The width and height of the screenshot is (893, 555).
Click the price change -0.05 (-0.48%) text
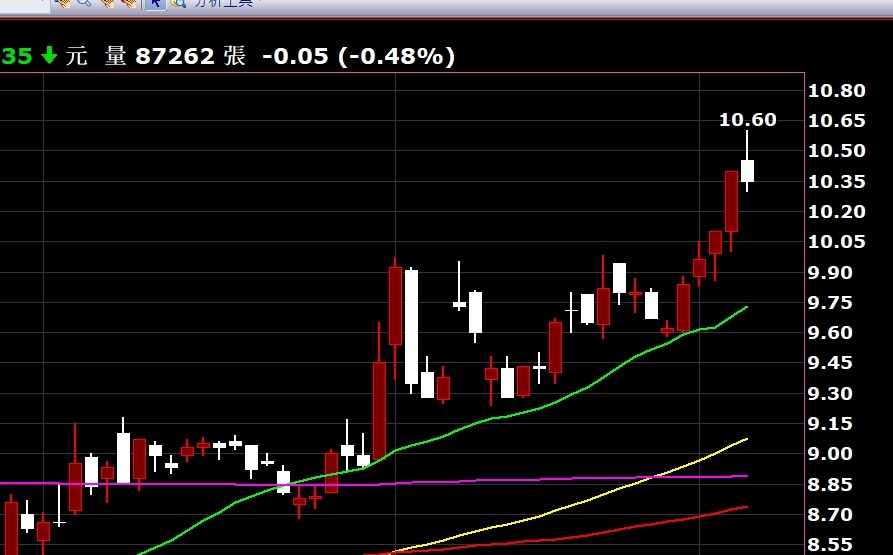point(359,56)
